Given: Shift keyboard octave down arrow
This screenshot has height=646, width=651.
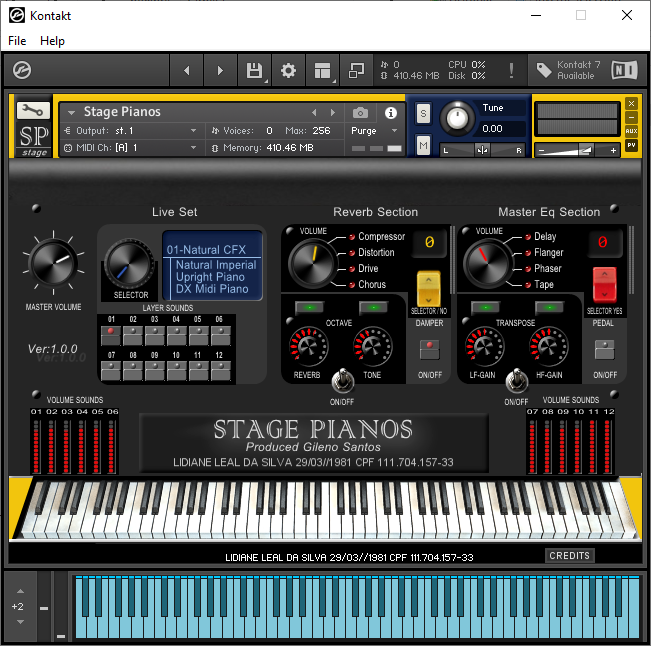Looking at the screenshot, I should tap(20, 622).
